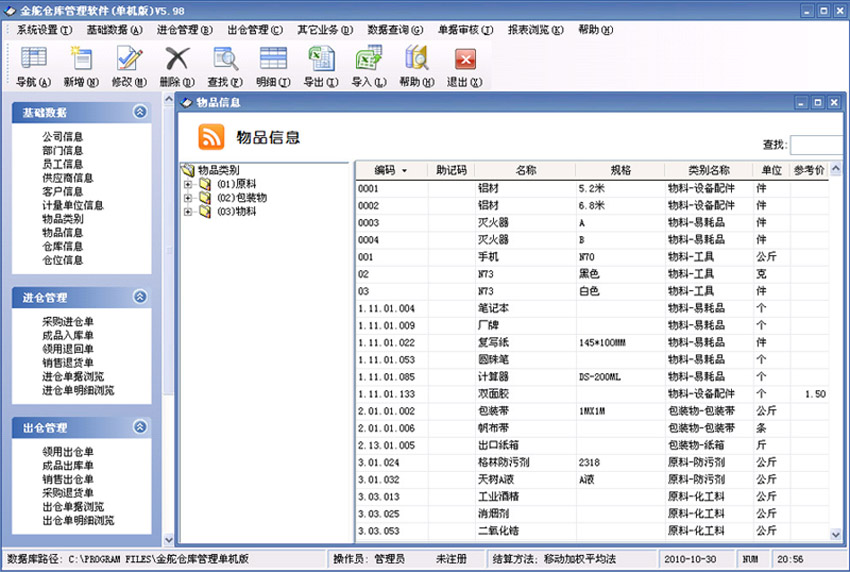The height and width of the screenshot is (572, 850).
Task: Open the 查找 search toolbar icon
Action: [226, 58]
